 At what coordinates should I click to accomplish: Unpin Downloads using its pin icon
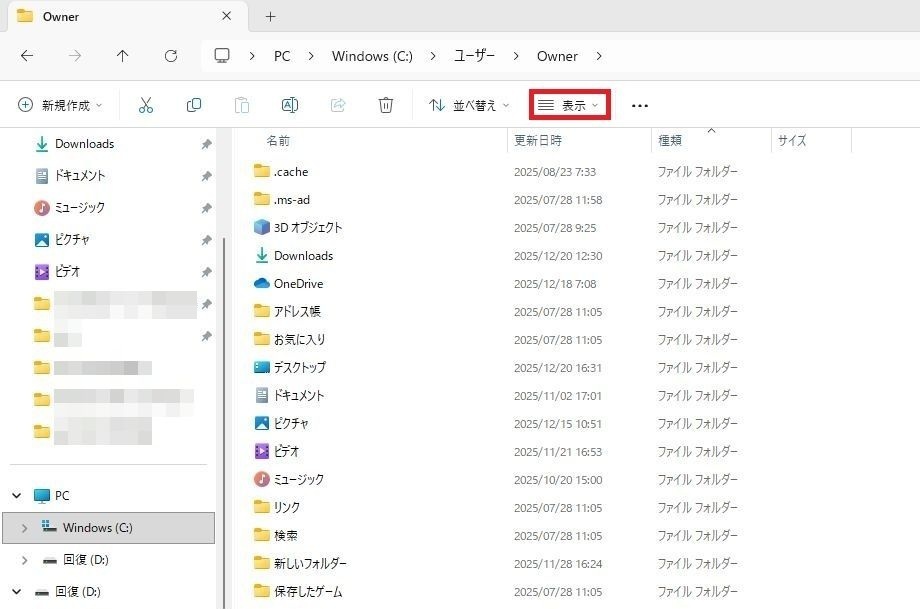coord(206,144)
